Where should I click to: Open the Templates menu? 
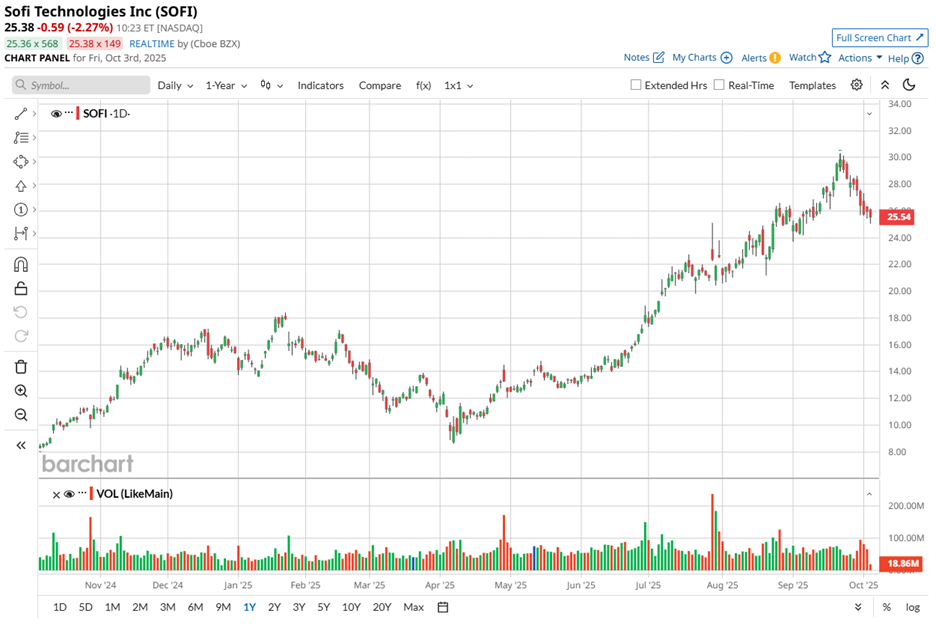[812, 85]
